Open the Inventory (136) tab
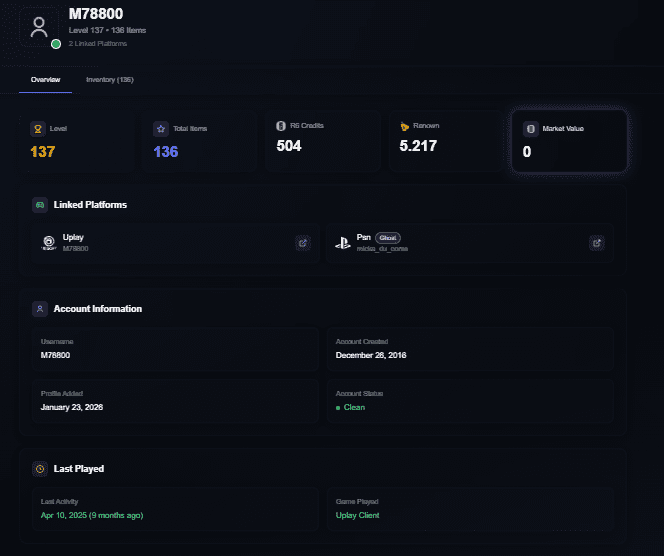 click(110, 79)
